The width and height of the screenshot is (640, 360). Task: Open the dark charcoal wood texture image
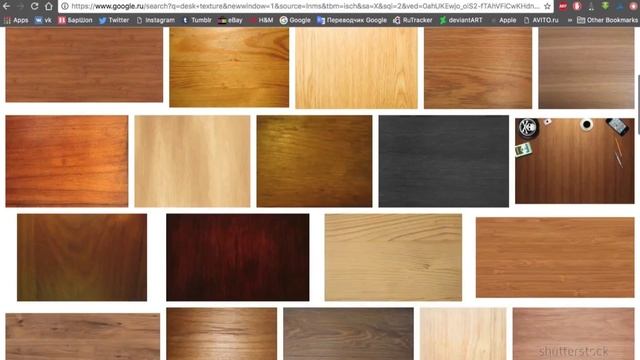coord(444,161)
